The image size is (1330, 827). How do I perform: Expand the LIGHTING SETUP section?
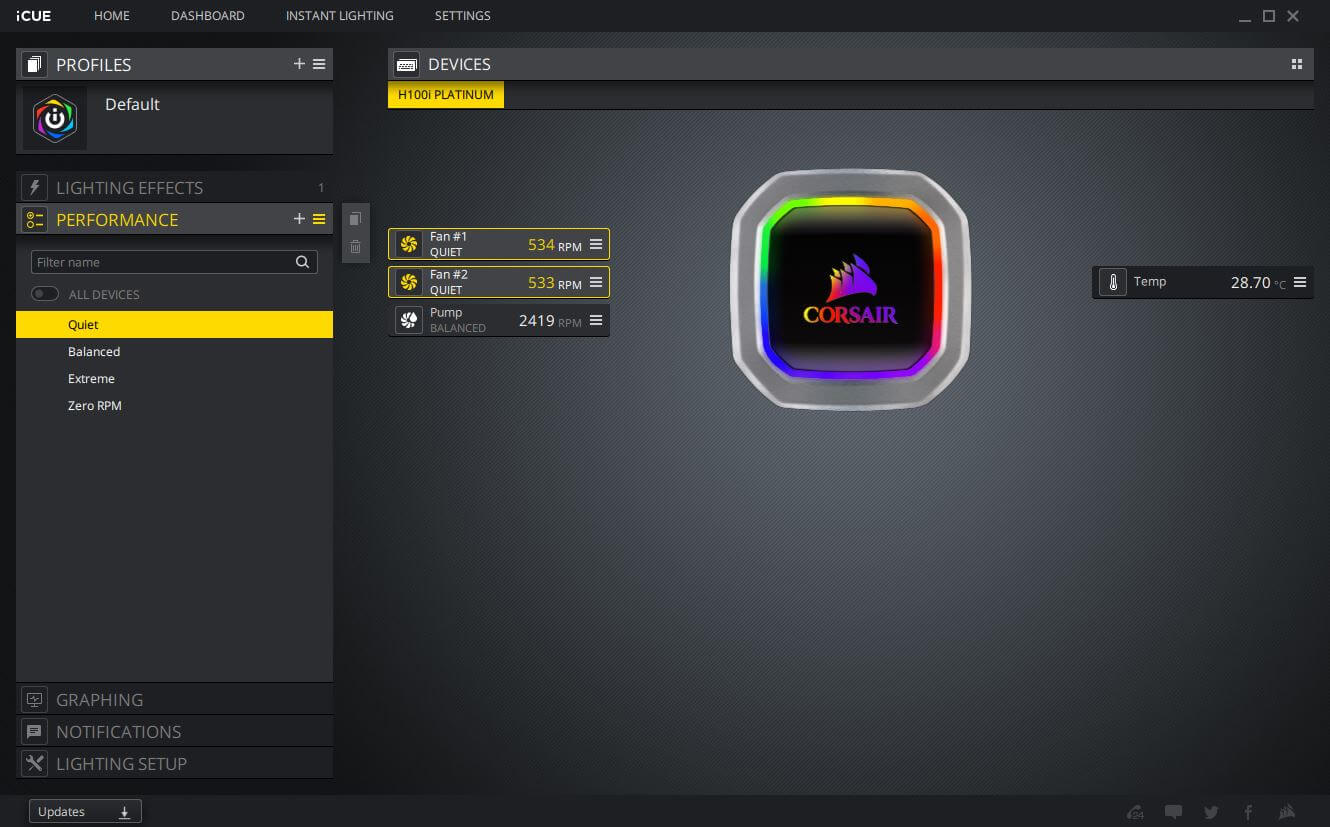(174, 764)
